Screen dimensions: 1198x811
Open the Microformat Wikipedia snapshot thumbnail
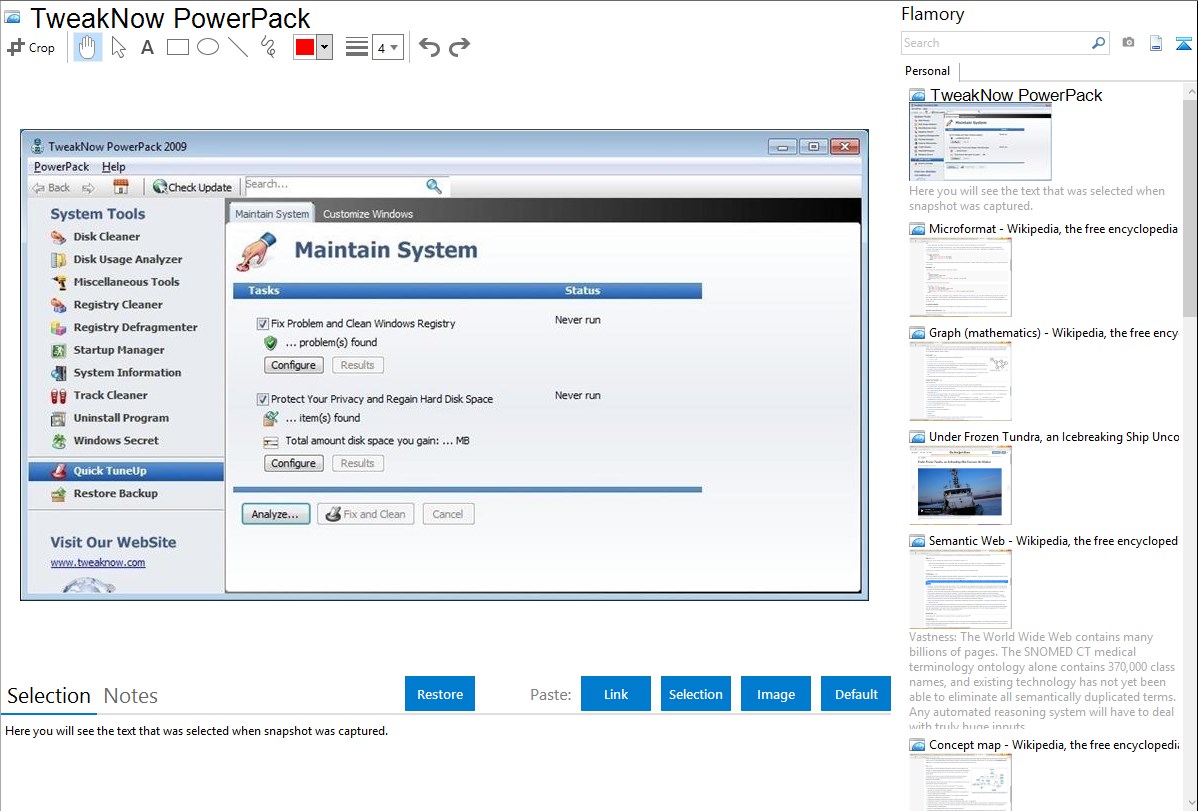(960, 277)
